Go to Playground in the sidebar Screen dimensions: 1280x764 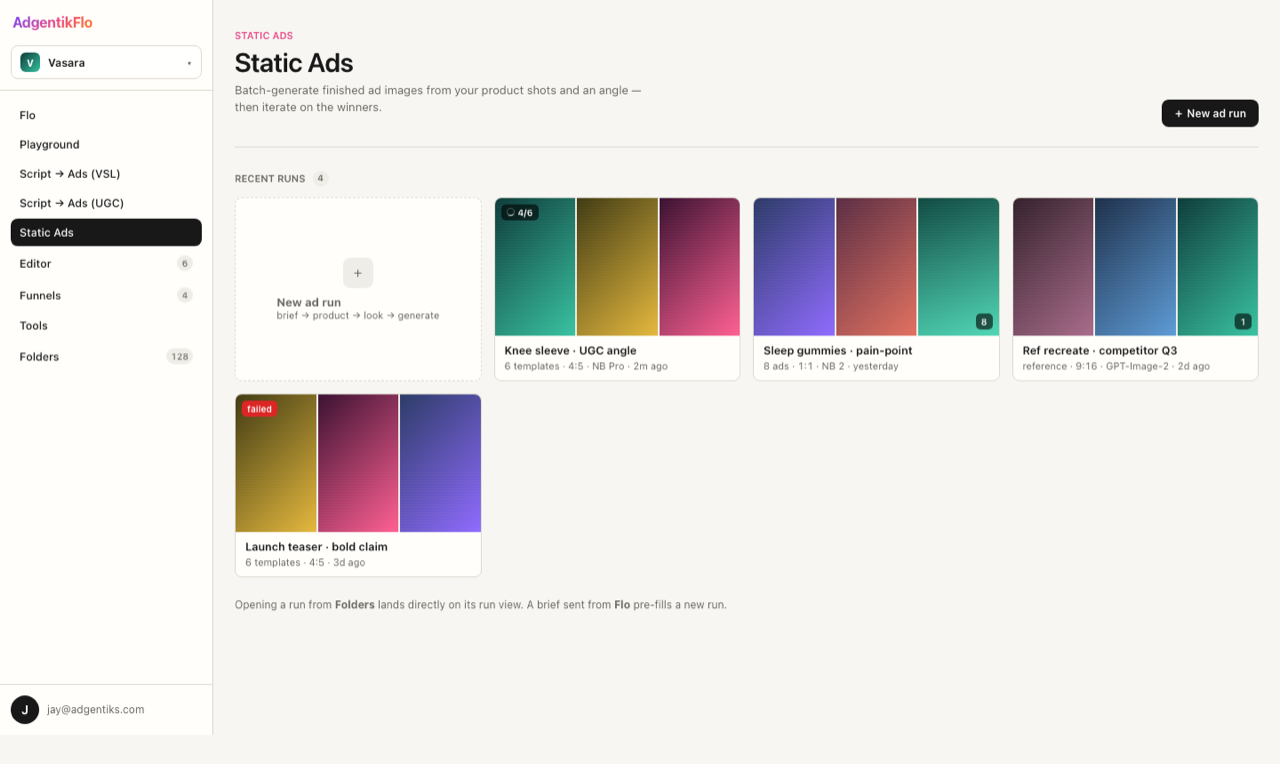(106, 144)
